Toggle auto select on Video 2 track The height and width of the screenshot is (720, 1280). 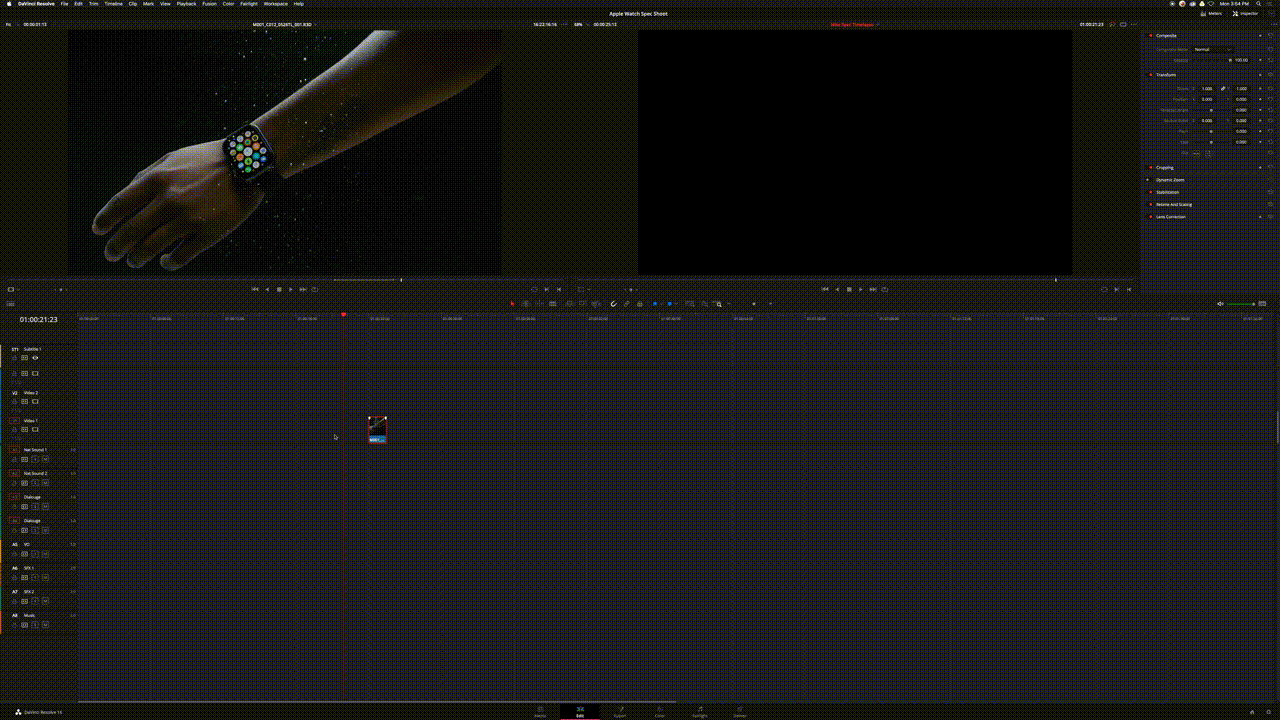[24, 401]
